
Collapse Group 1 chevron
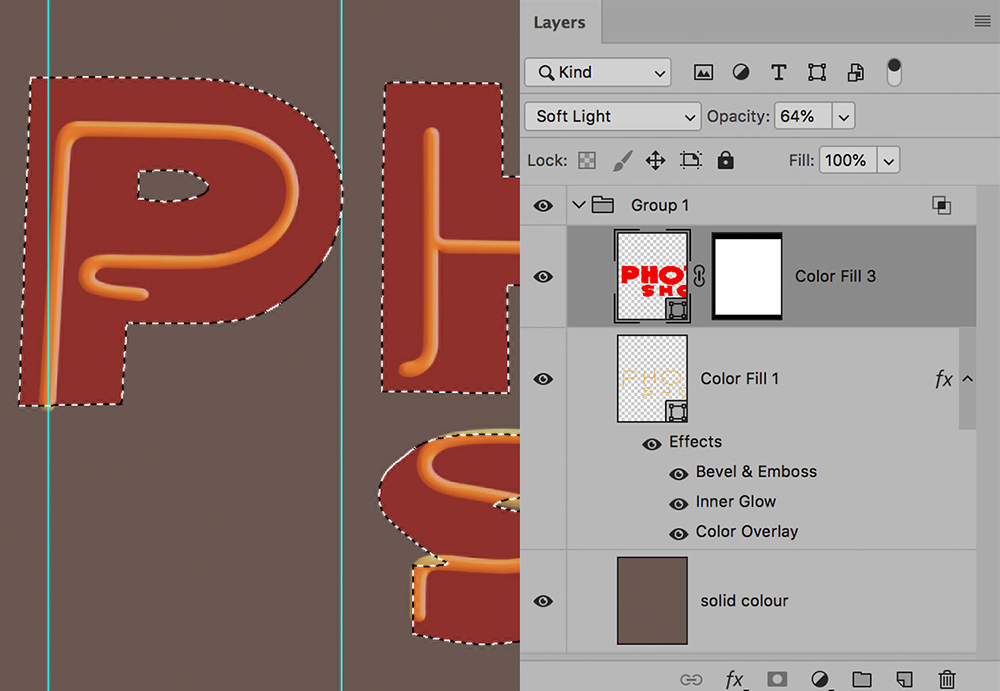578,205
